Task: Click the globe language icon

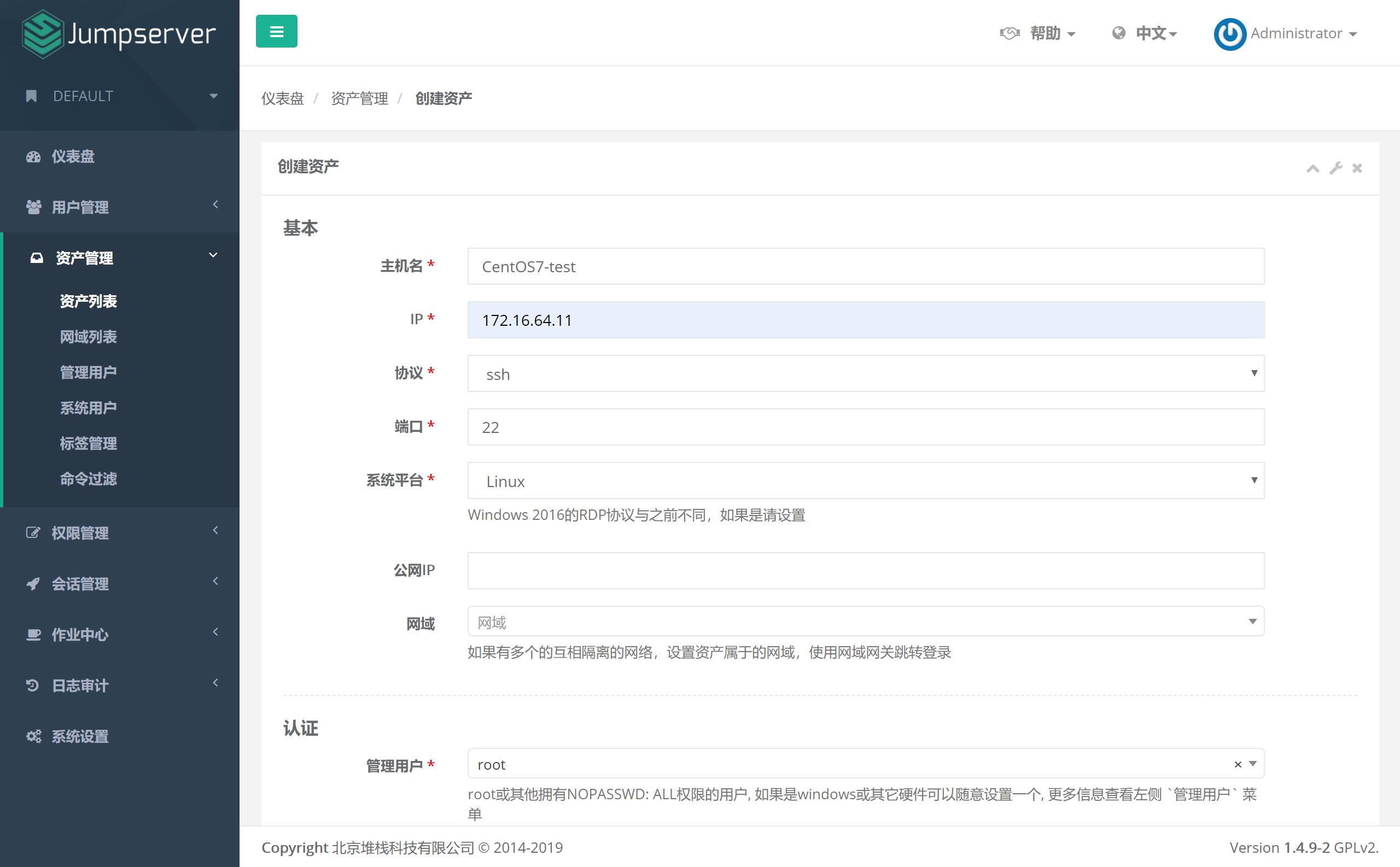Action: tap(1118, 33)
